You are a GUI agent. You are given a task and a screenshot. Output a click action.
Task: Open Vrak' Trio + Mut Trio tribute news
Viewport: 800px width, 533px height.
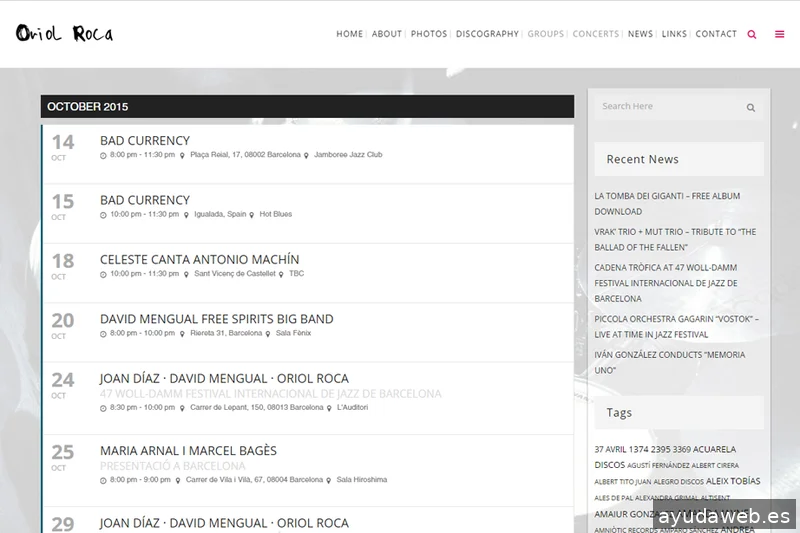tap(675, 240)
